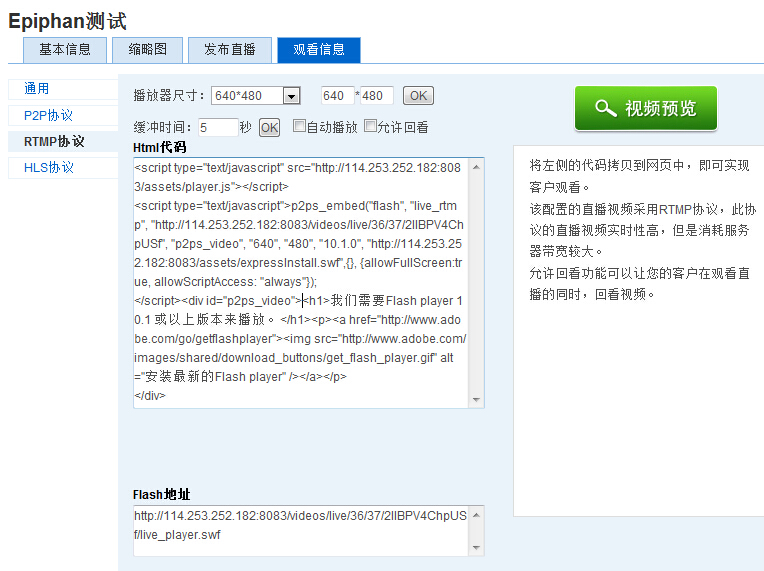This screenshot has width=764, height=571.
Task: Select the 观看信息 tab
Action: tap(318, 50)
